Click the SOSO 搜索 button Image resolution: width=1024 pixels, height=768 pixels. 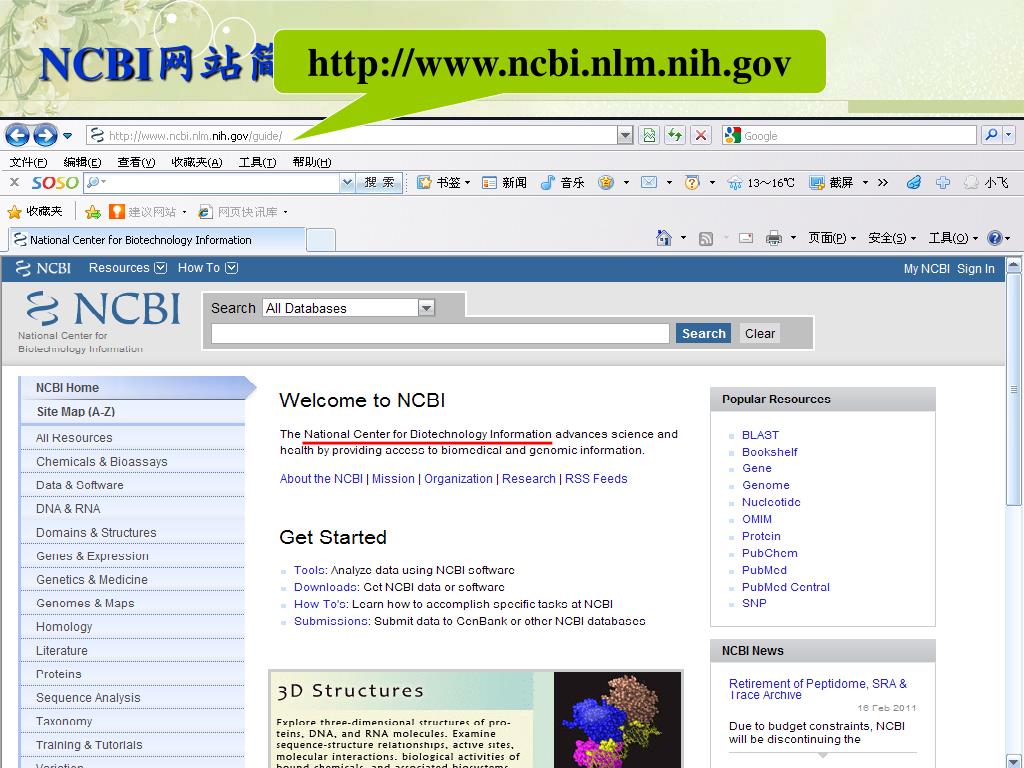(379, 182)
